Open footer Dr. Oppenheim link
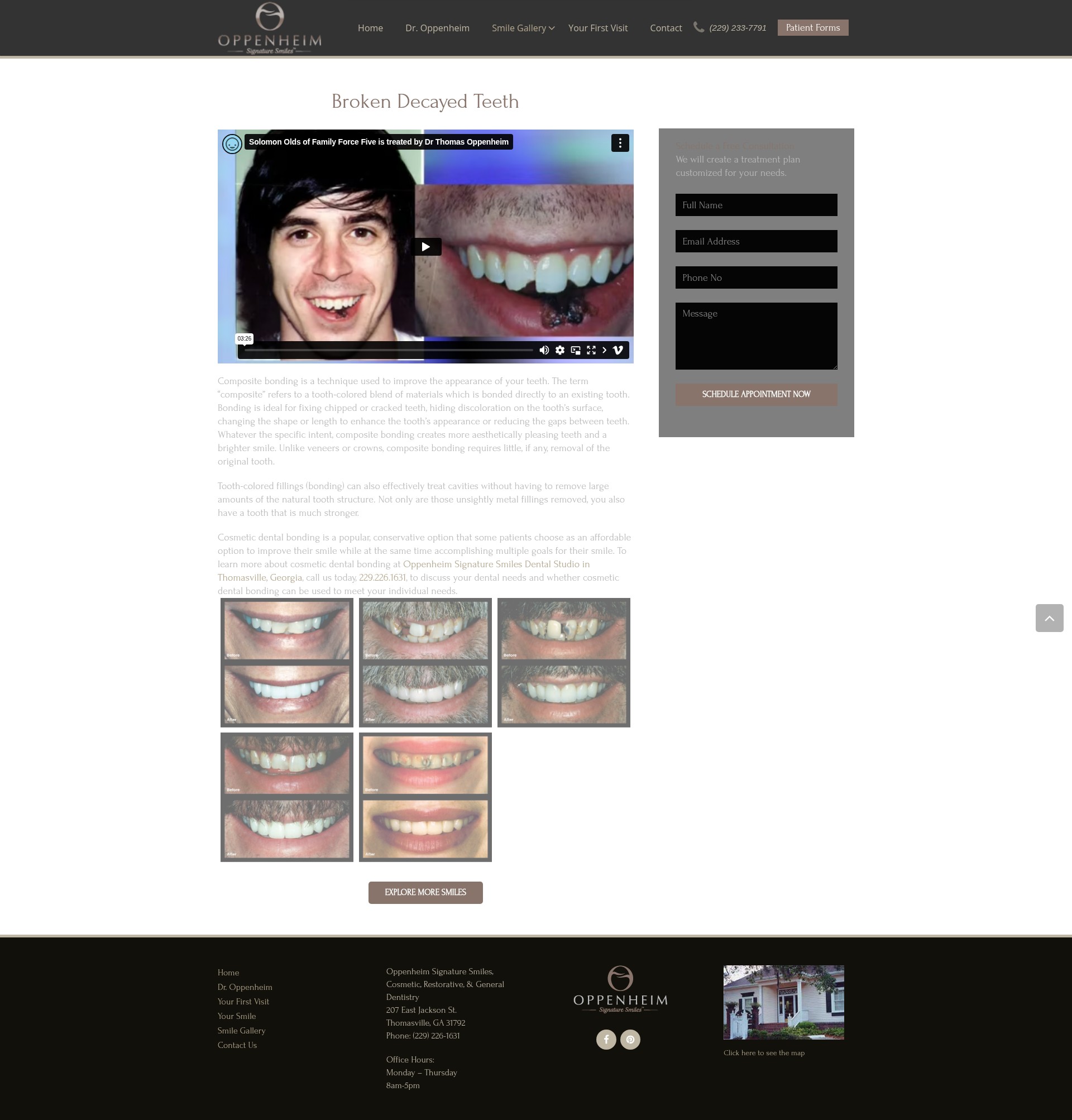Viewport: 1072px width, 1120px height. (x=245, y=987)
